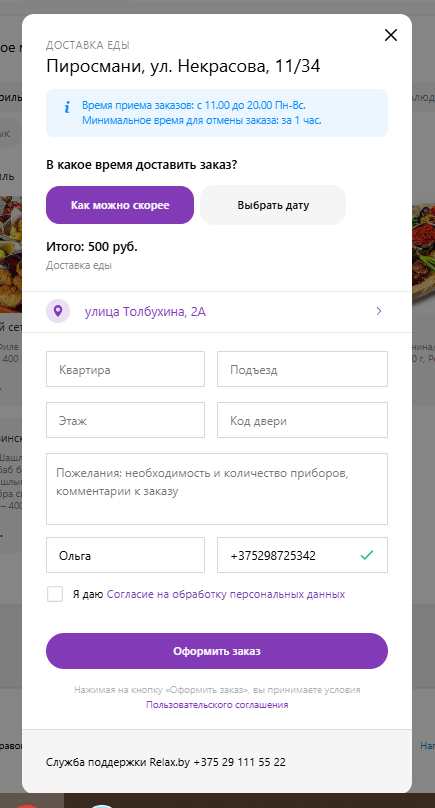Image resolution: width=435 pixels, height=808 pixels.
Task: Click the Квартира input field
Action: 125,369
